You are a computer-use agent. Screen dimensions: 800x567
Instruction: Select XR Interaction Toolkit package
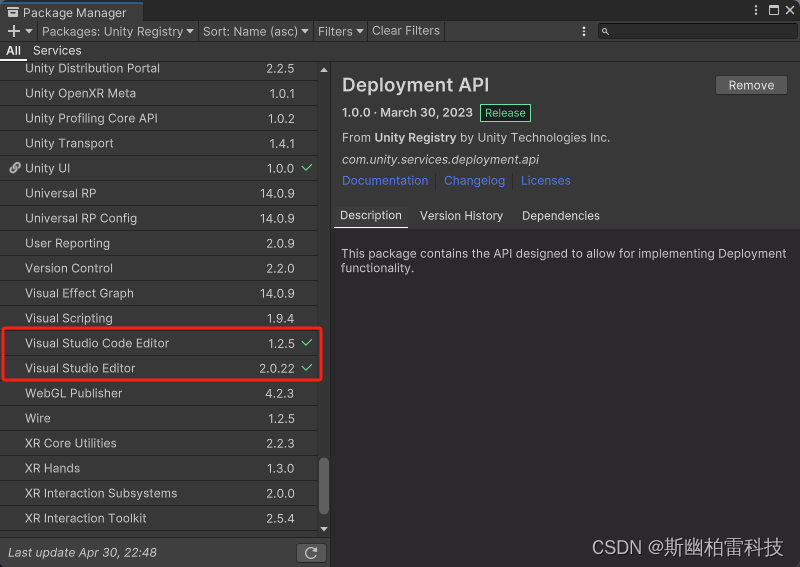(158, 519)
